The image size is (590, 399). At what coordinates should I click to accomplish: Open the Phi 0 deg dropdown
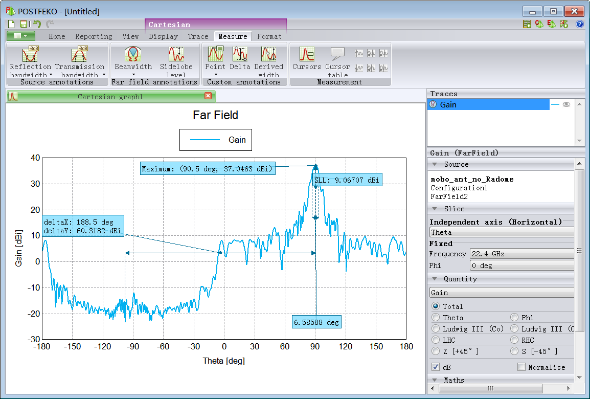[522, 265]
